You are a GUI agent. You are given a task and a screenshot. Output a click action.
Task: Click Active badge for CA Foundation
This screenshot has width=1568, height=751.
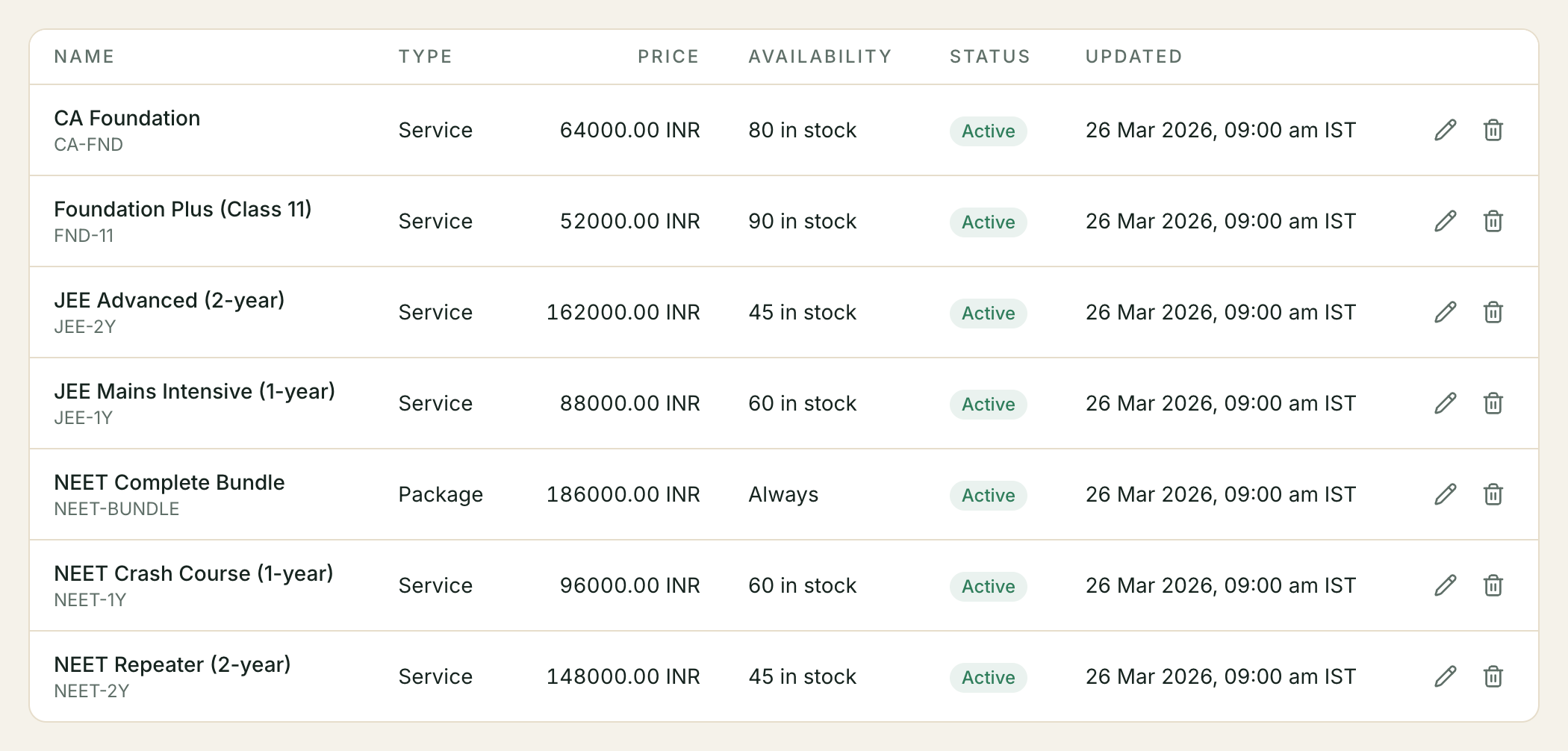click(989, 131)
